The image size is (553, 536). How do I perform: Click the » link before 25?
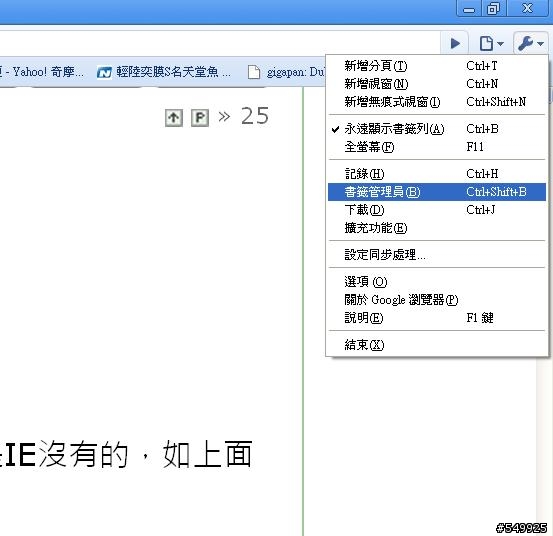pyautogui.click(x=224, y=116)
